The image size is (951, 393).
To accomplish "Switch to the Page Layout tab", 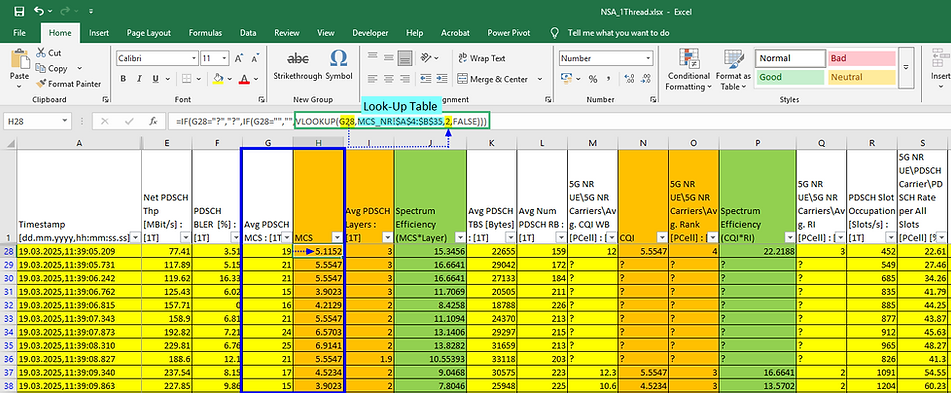I will [149, 33].
